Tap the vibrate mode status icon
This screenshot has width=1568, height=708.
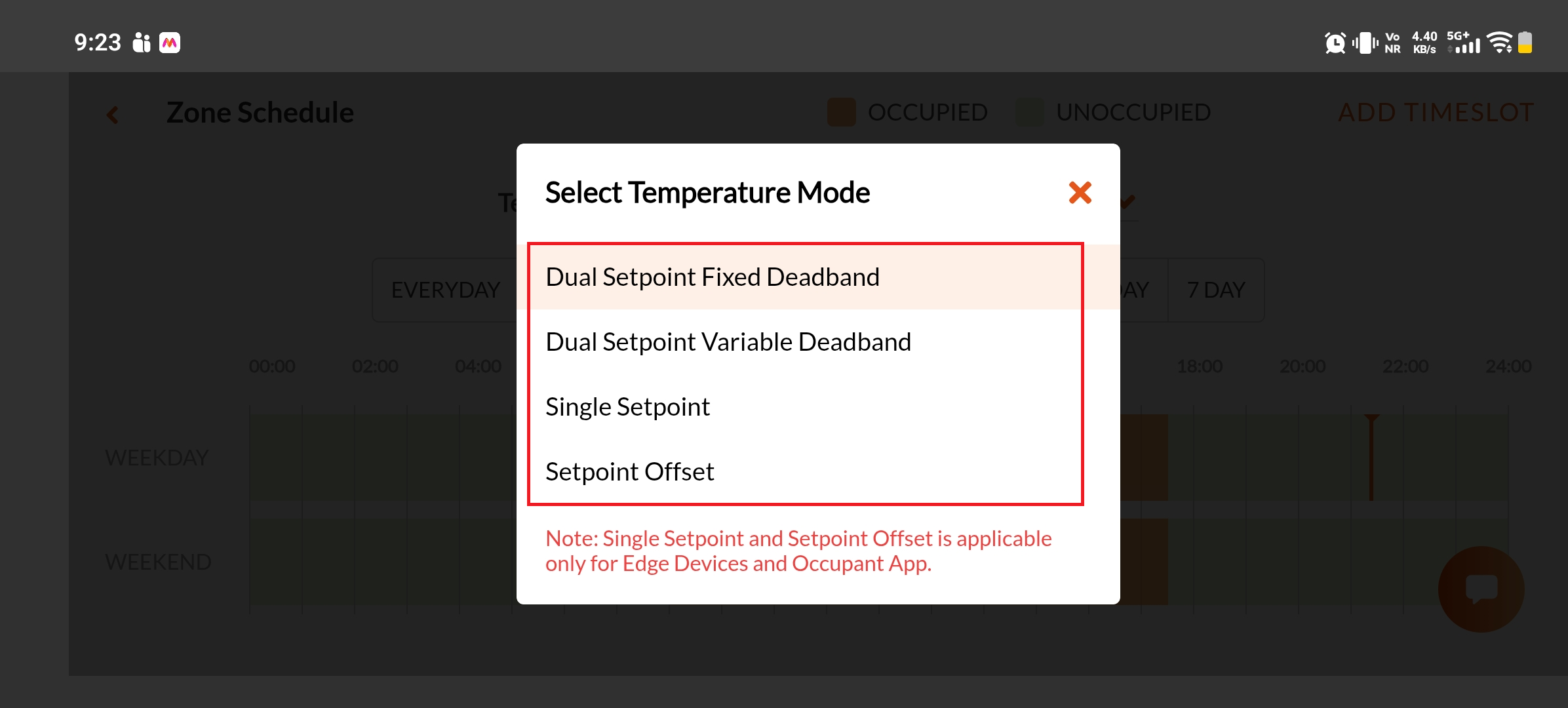click(x=1365, y=43)
